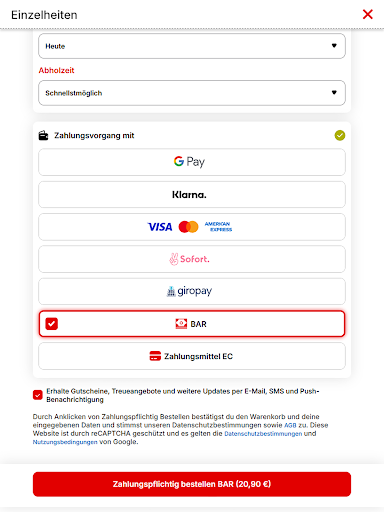384x512 pixels.
Task: Close the Einzelheiten dialog
Action: click(x=368, y=14)
